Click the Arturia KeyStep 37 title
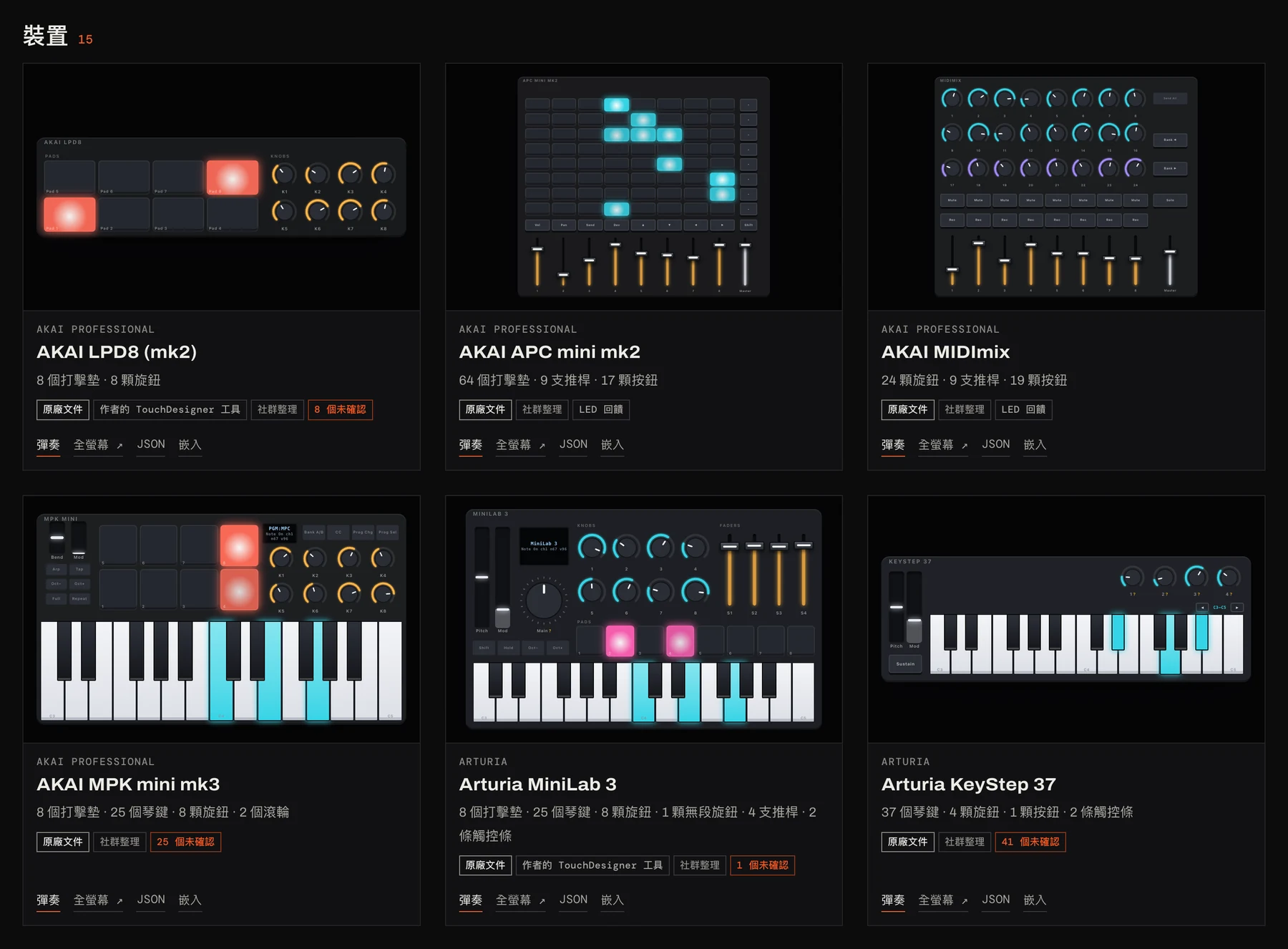The width and height of the screenshot is (1288, 949). click(968, 784)
